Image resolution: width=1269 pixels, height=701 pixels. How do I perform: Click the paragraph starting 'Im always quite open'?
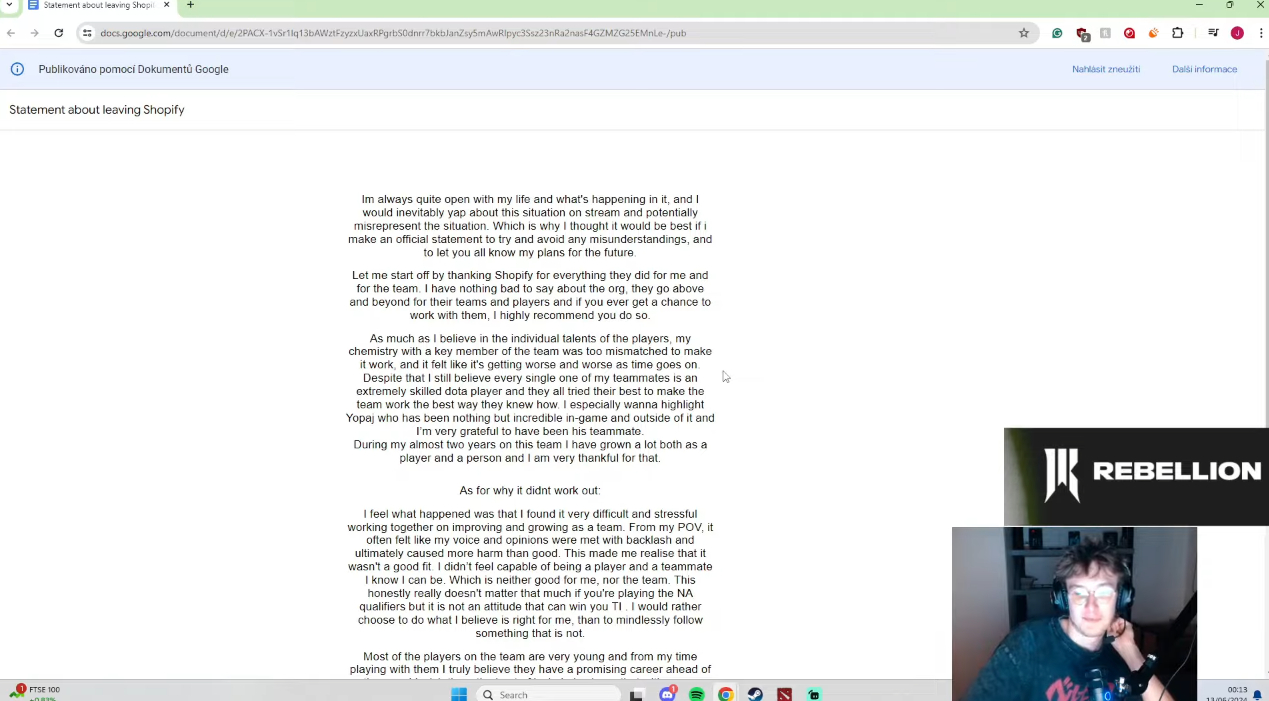pyautogui.click(x=530, y=226)
